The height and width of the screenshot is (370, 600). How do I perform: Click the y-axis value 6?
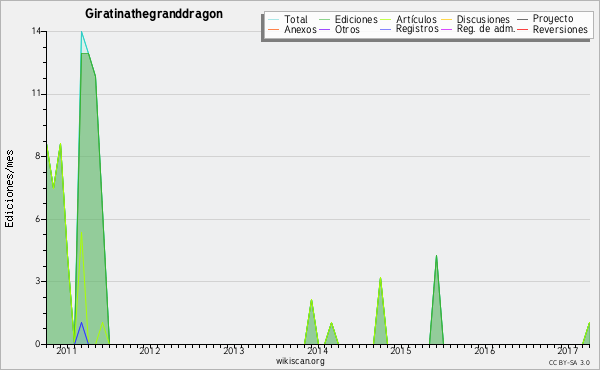tap(38, 219)
